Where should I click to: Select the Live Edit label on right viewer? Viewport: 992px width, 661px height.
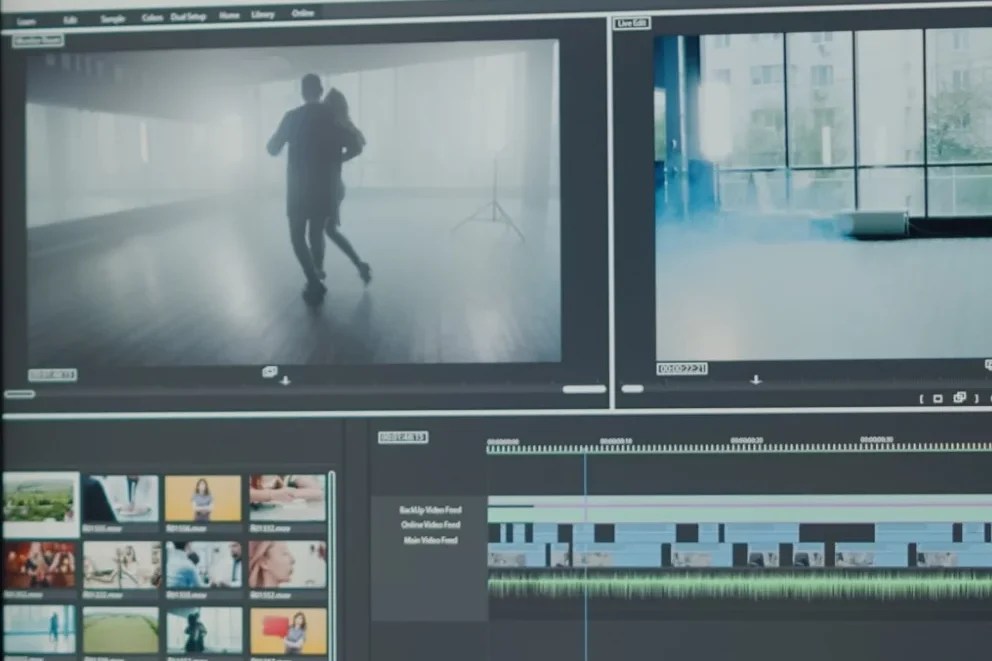[x=632, y=23]
